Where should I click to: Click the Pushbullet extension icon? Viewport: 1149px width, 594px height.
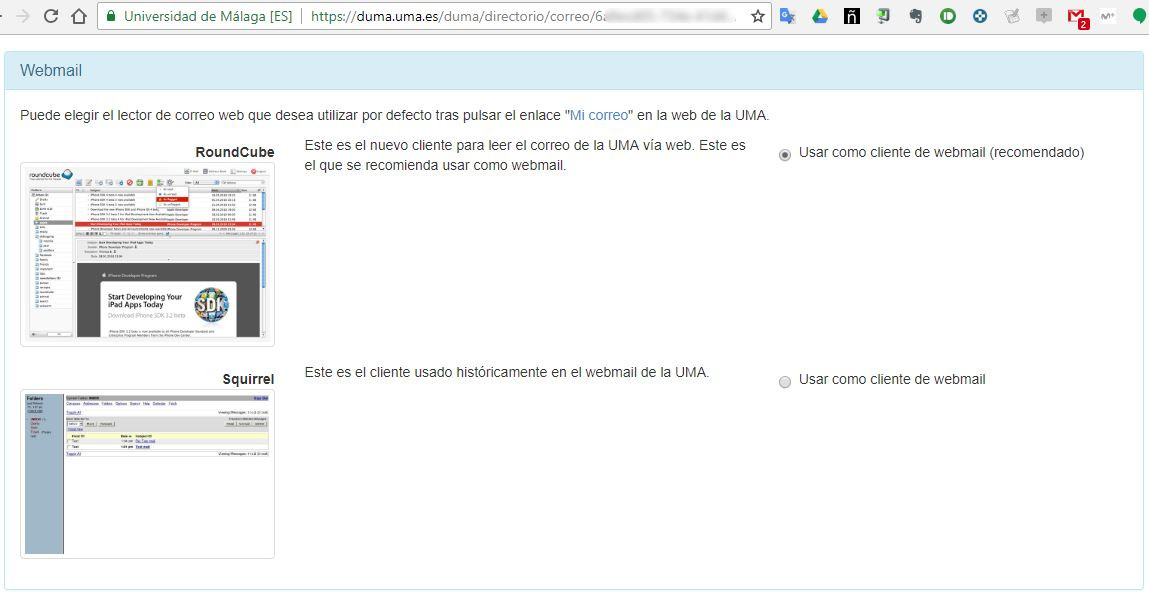pos(948,17)
